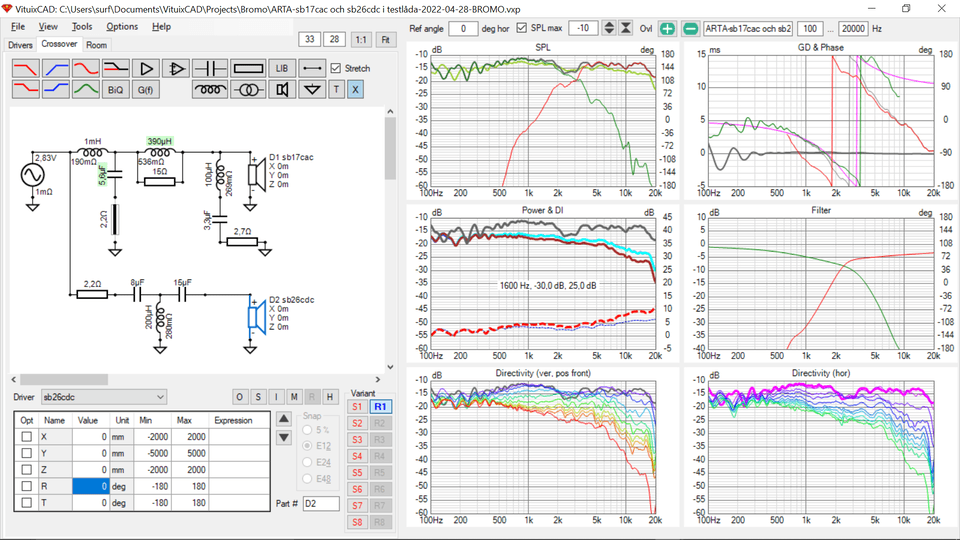Viewport: 960px width, 540px height.
Task: Open the Options menu
Action: point(122,26)
